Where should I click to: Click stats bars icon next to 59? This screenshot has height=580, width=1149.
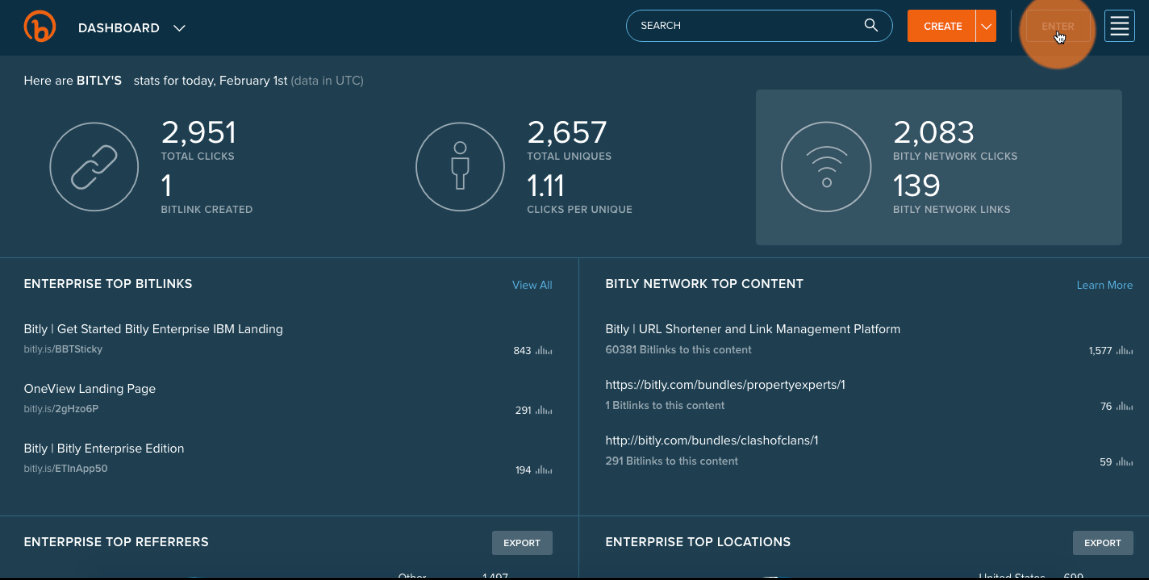pos(1125,462)
